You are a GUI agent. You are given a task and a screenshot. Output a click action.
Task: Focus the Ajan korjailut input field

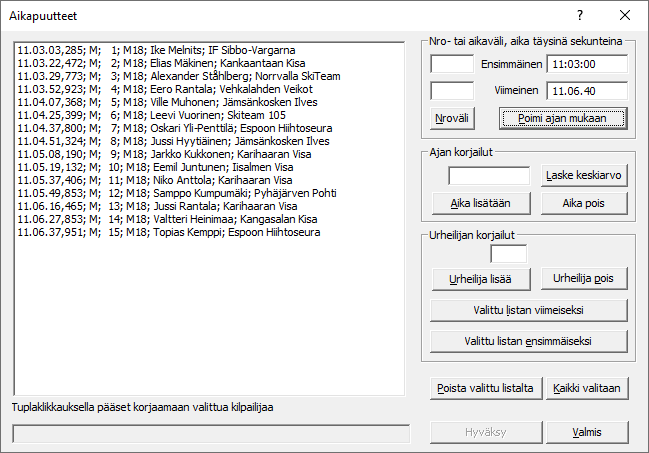pyautogui.click(x=489, y=176)
